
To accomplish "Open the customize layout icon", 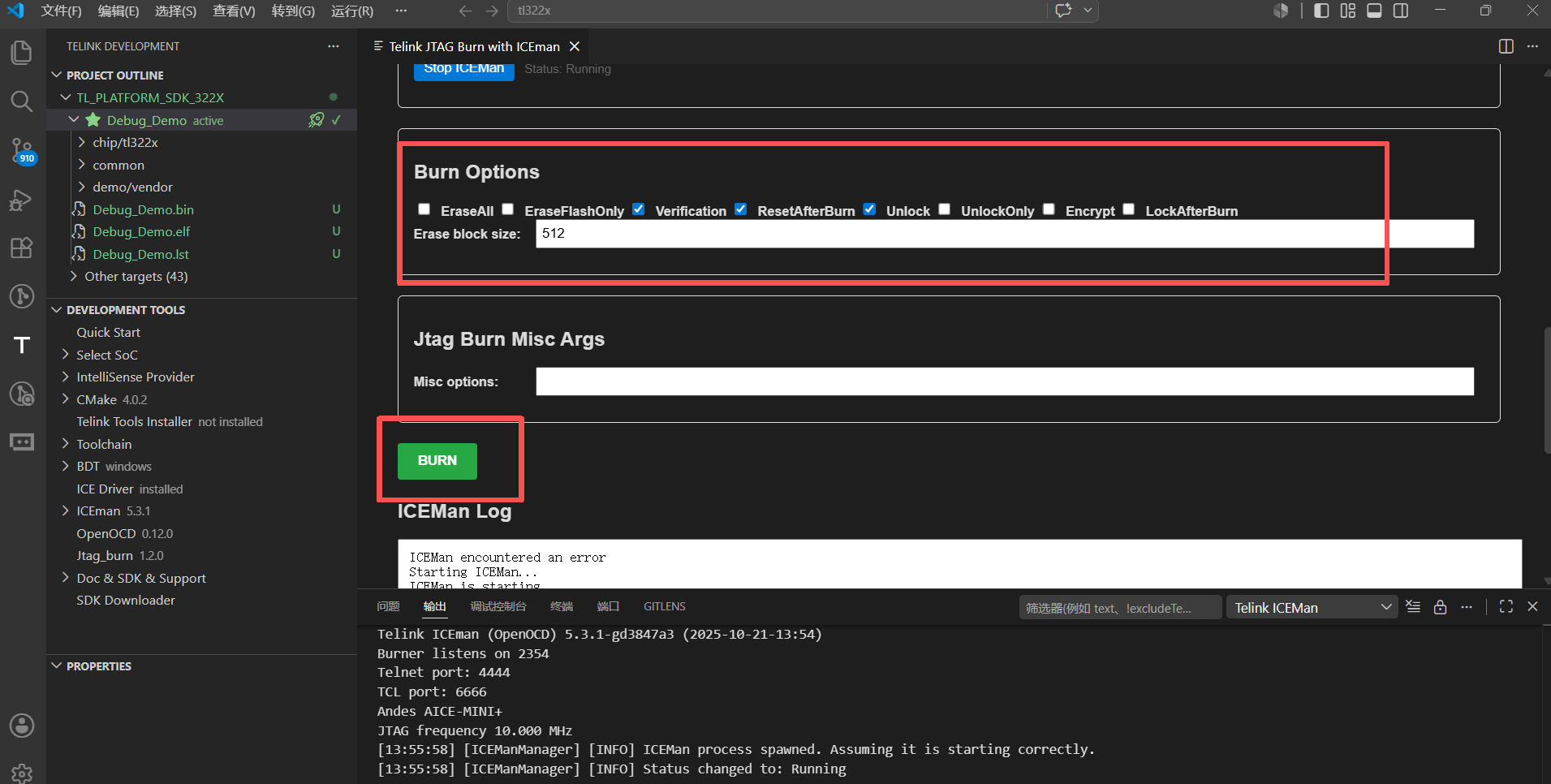I will [1348, 11].
